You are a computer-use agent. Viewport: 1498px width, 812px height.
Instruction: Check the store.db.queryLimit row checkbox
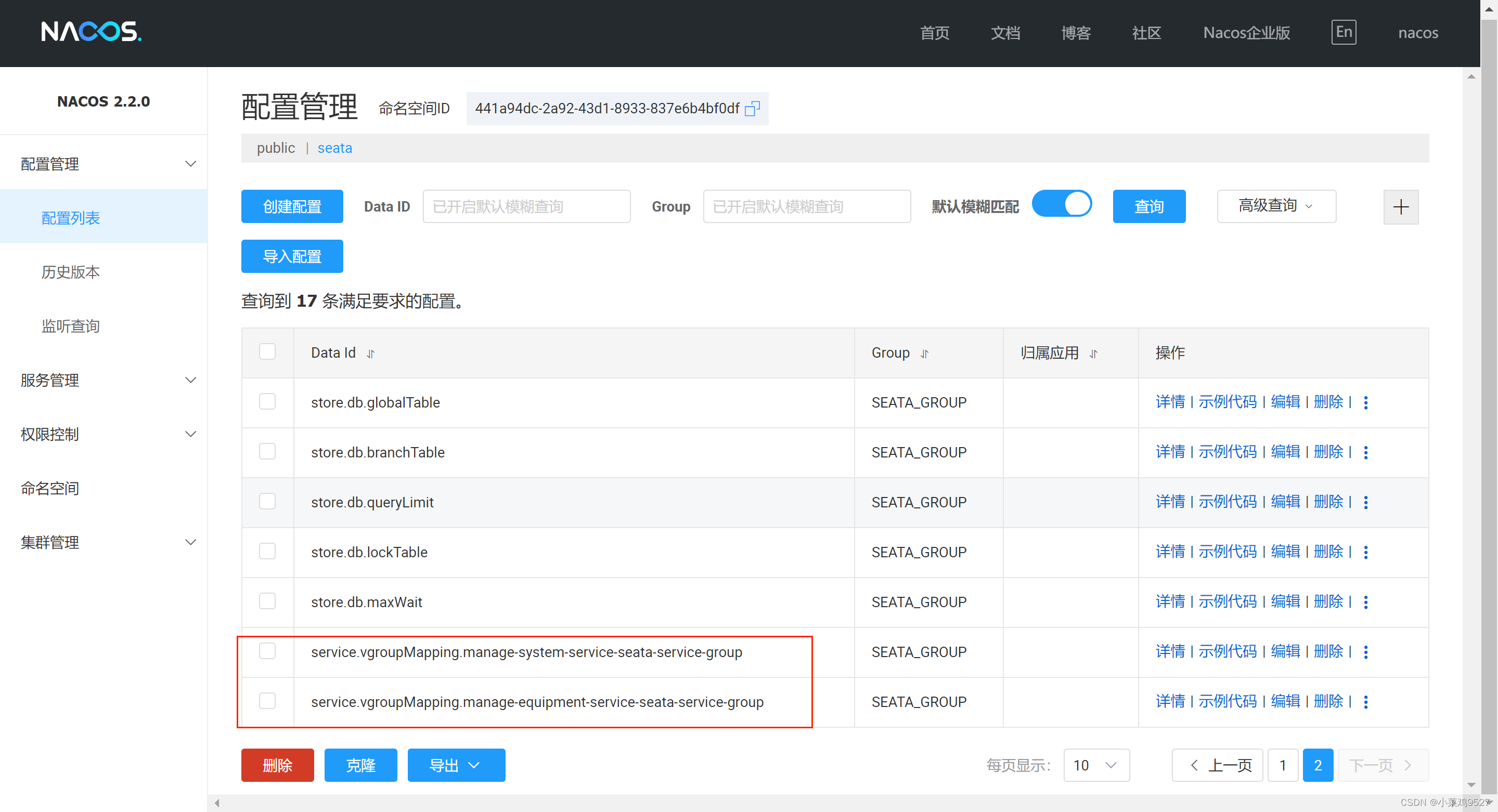267,502
